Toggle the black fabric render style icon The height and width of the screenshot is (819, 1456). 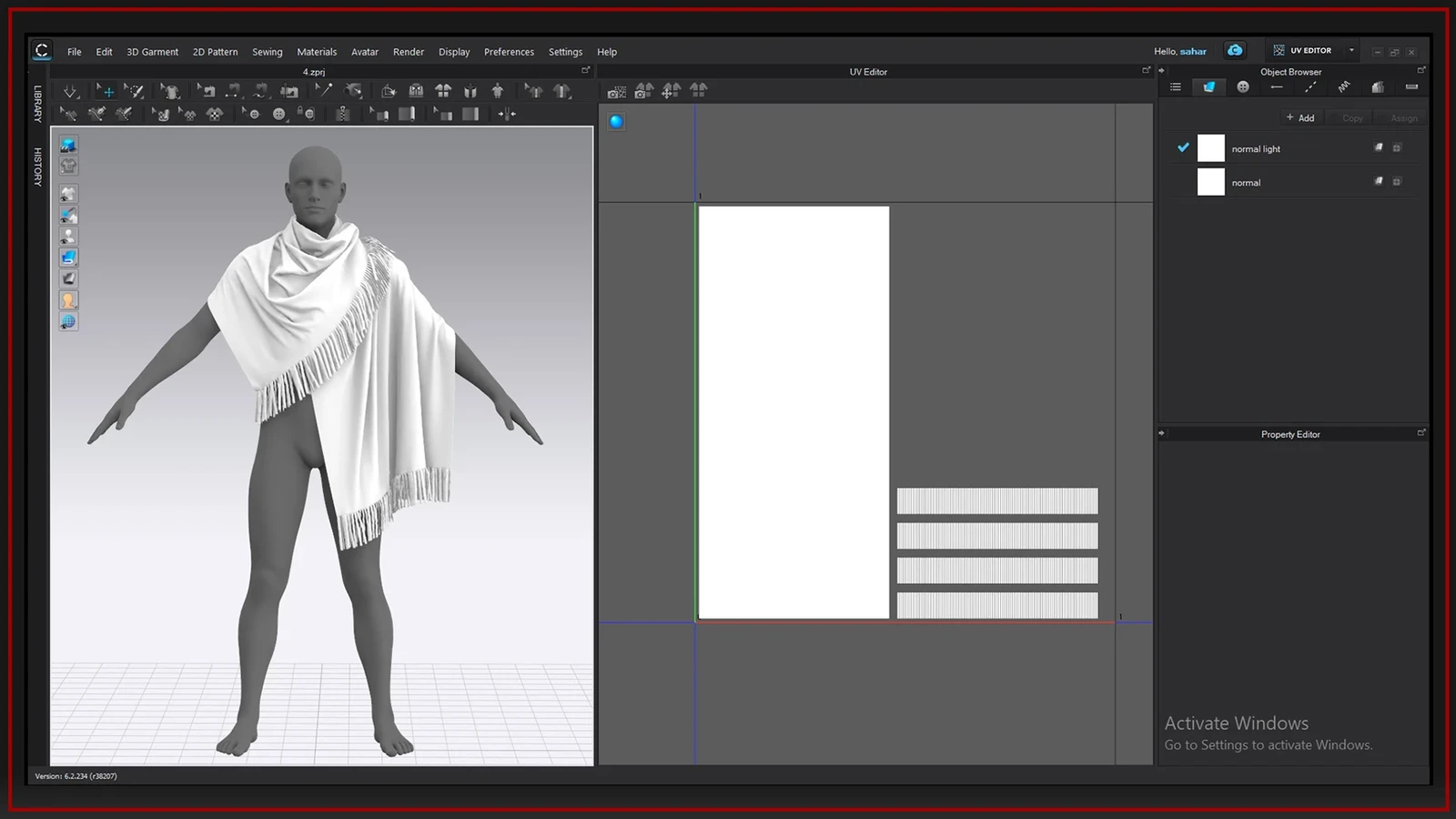coord(68,278)
